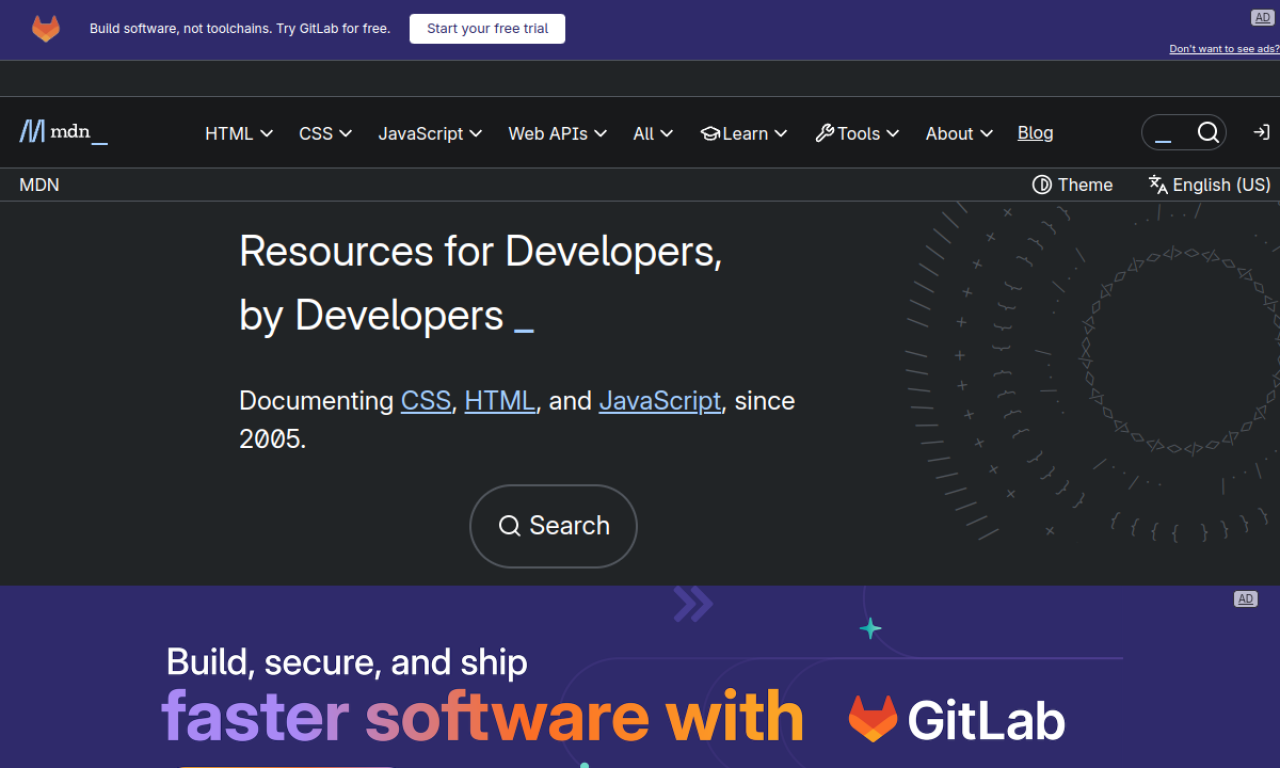Open the Theme switcher

(1073, 185)
